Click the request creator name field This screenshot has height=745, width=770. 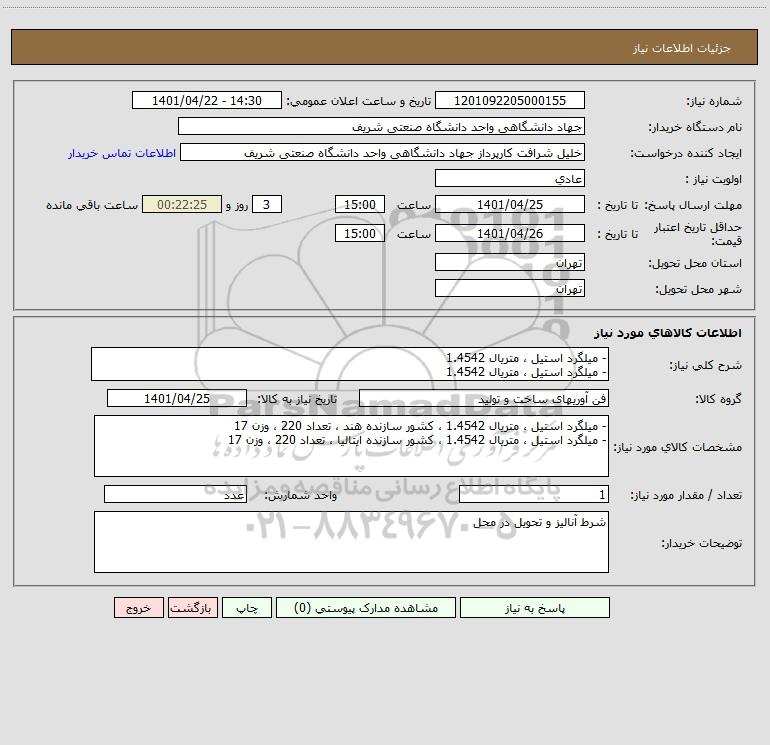click(382, 152)
